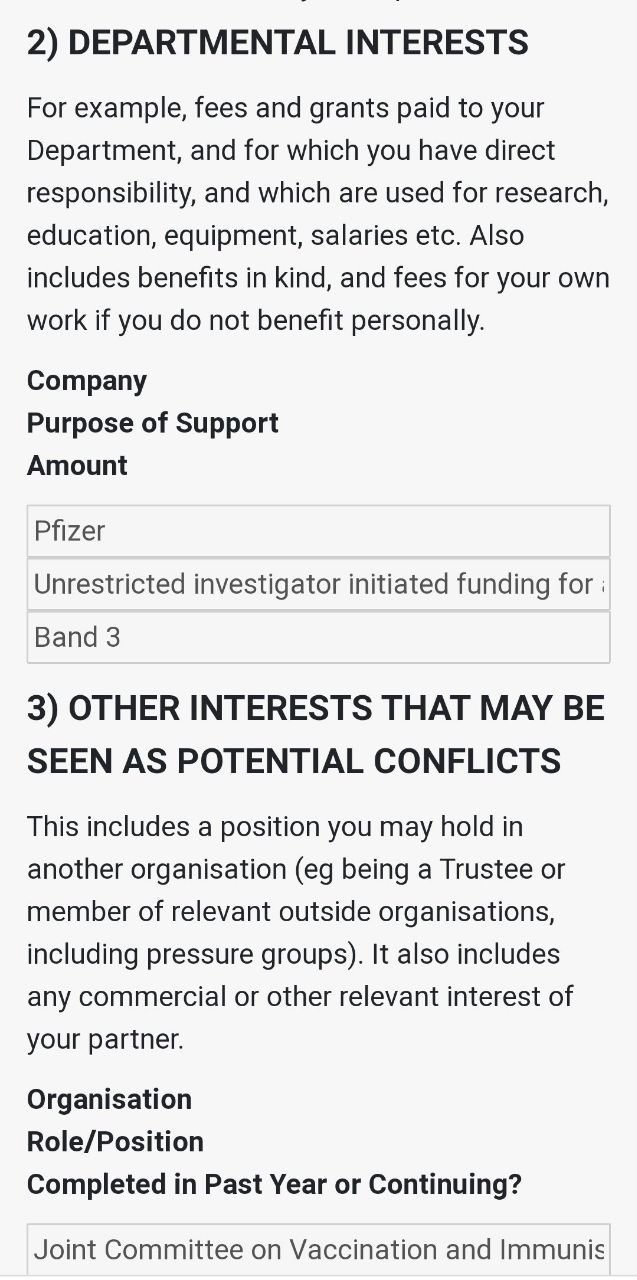This screenshot has width=637, height=1280.
Task: Click the paragraph about positions in other organisations
Action: pos(300,932)
